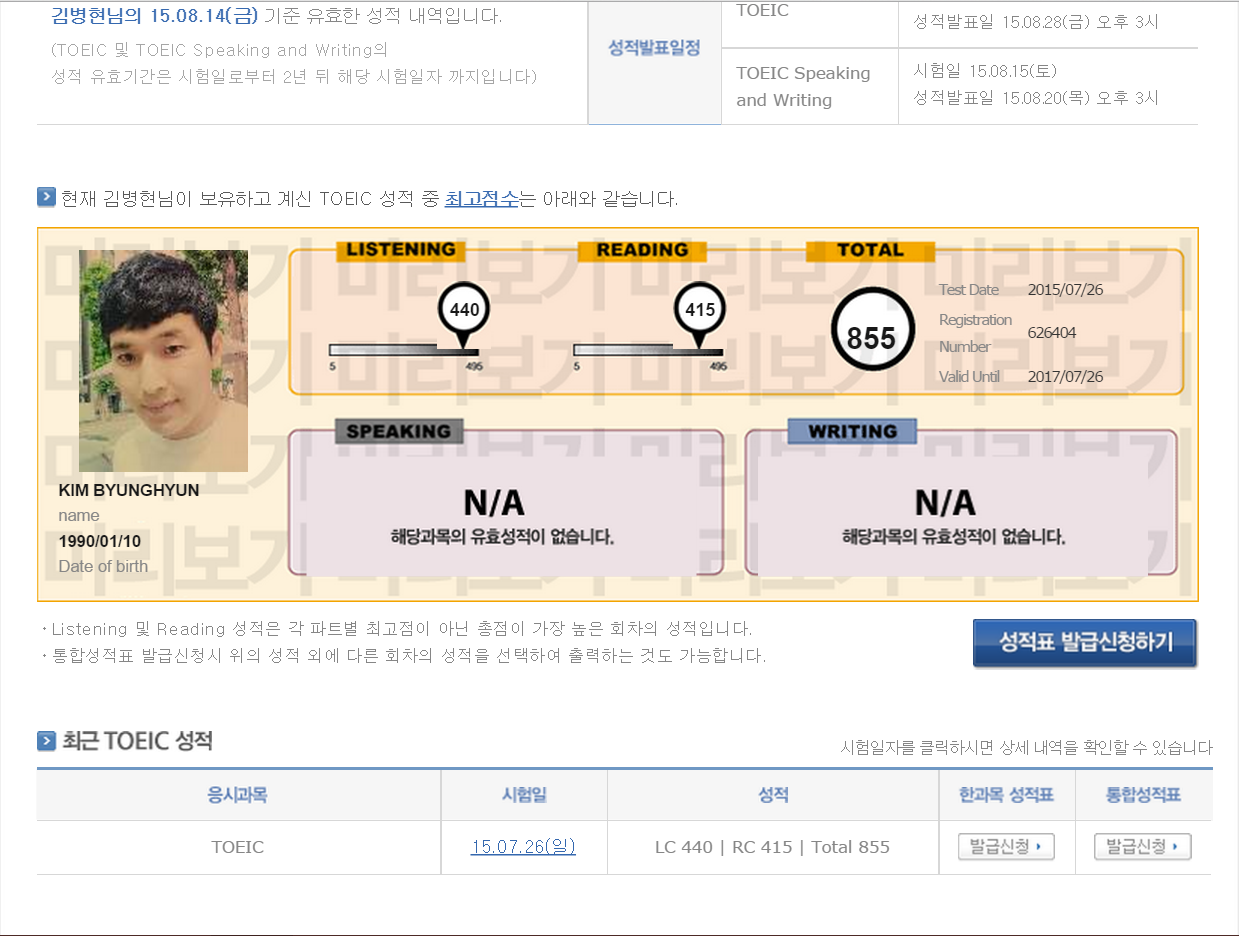1239x936 pixels.
Task: Click the Reading score marker 415
Action: 699,312
